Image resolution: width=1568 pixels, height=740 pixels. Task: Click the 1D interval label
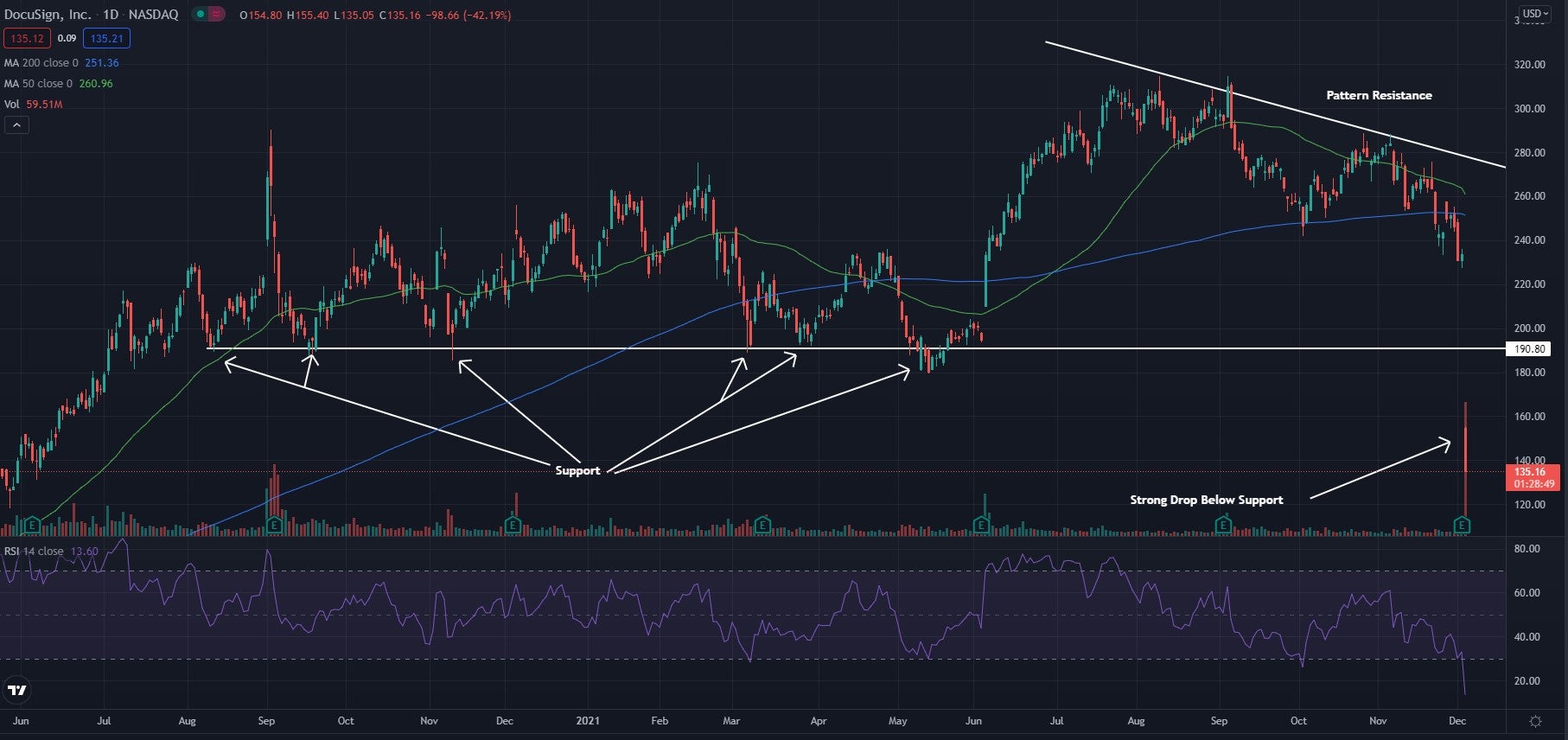pyautogui.click(x=111, y=15)
